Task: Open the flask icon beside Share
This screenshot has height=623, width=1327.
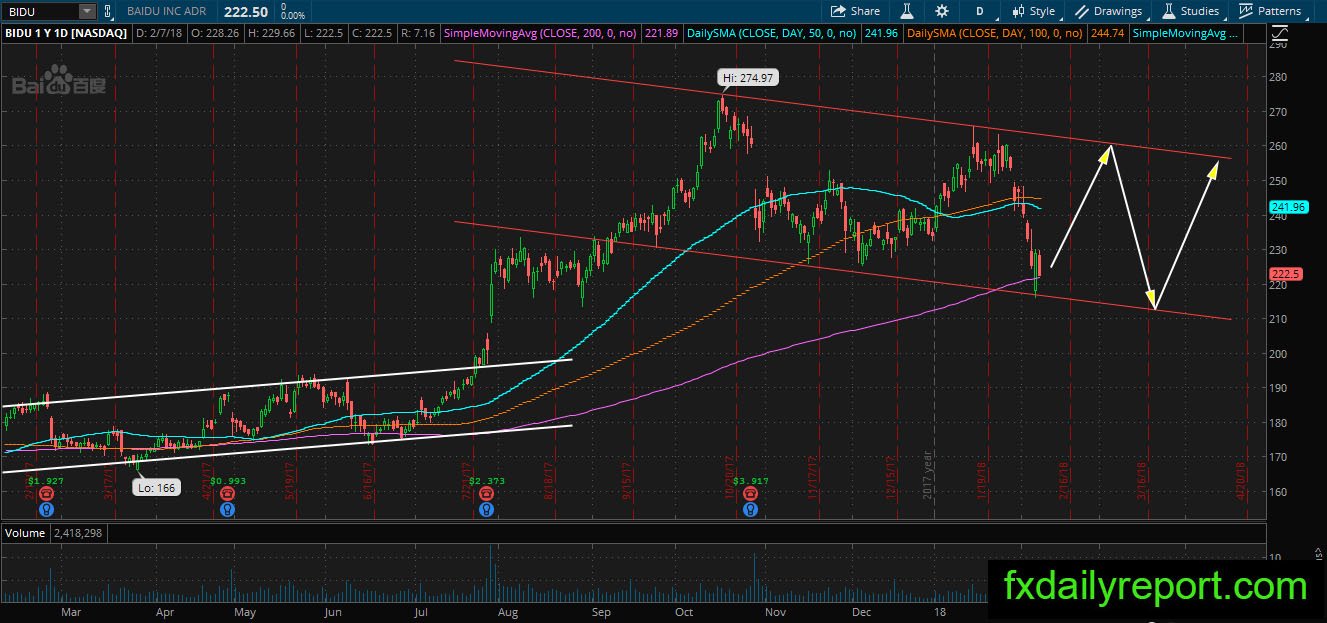Action: click(907, 11)
